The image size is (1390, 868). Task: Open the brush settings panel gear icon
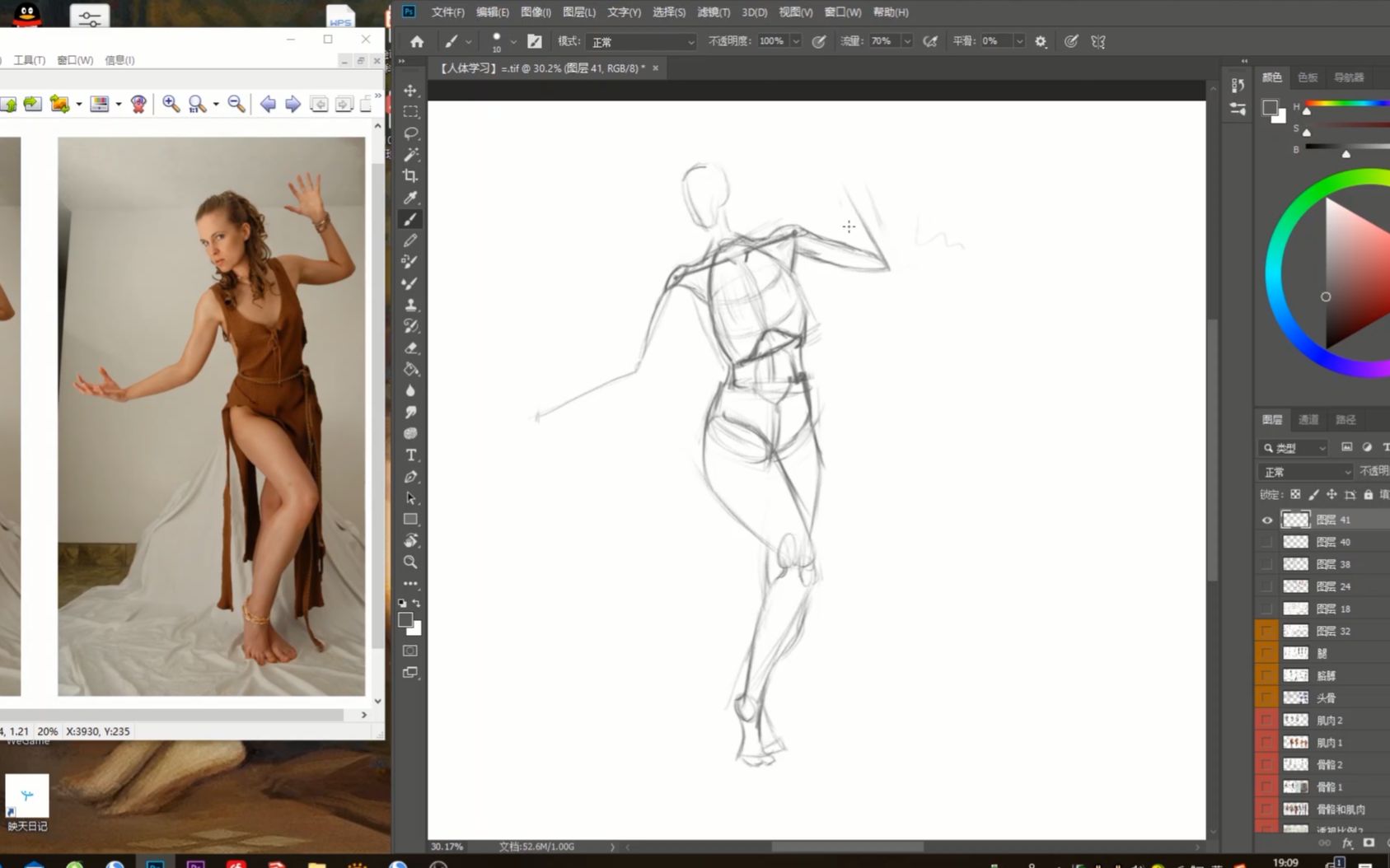pyautogui.click(x=1041, y=41)
